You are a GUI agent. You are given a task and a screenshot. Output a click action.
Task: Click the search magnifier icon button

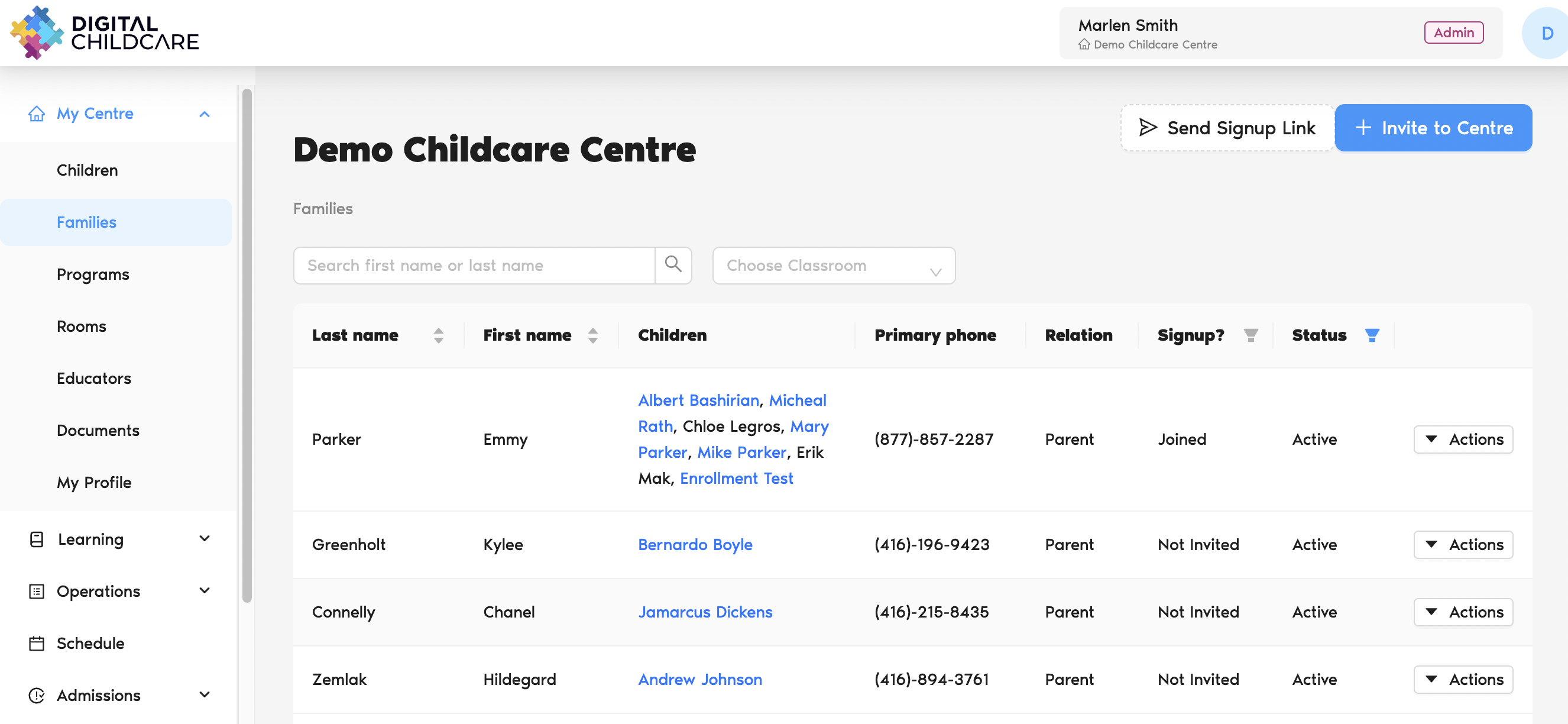coord(673,265)
